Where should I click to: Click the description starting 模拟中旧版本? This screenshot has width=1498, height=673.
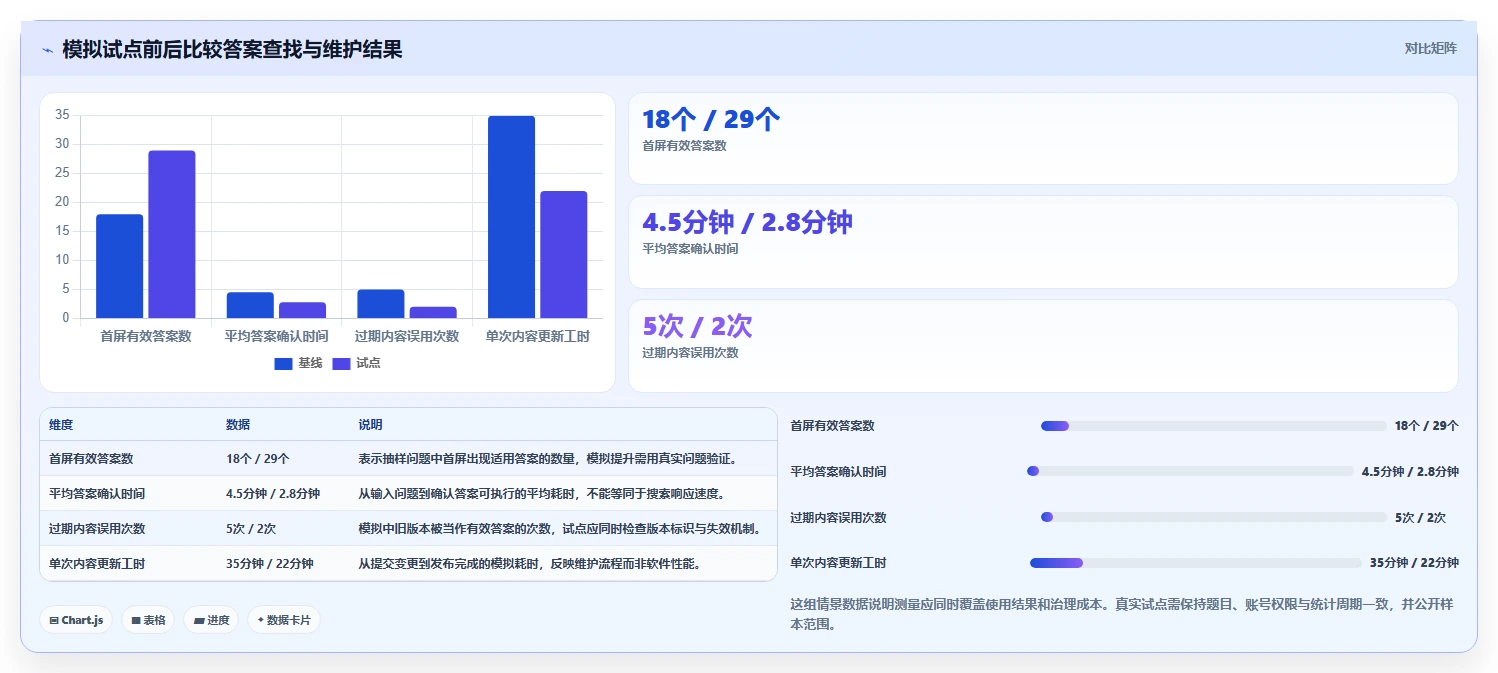click(x=560, y=529)
